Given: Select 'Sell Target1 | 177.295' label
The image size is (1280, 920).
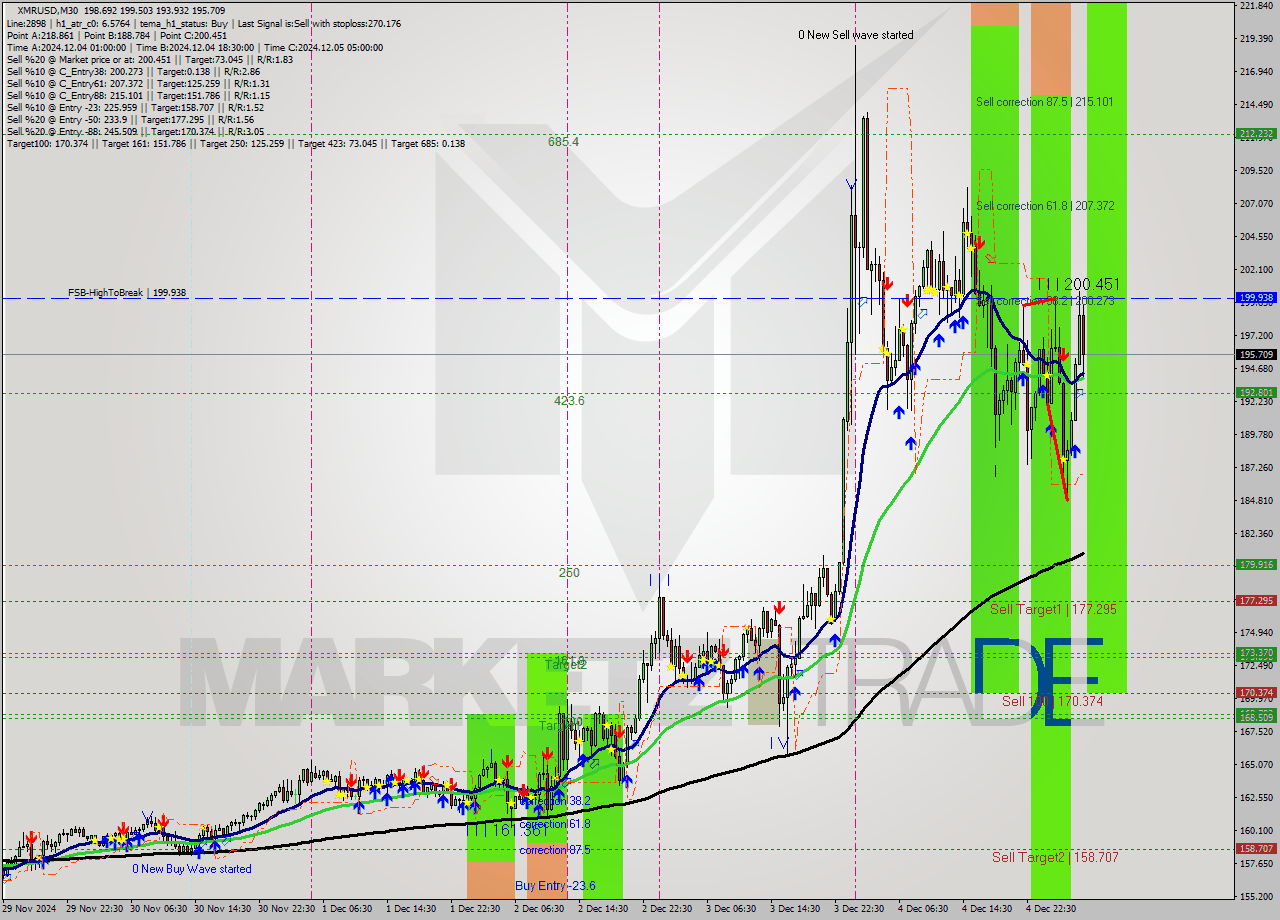Looking at the screenshot, I should point(1053,609).
